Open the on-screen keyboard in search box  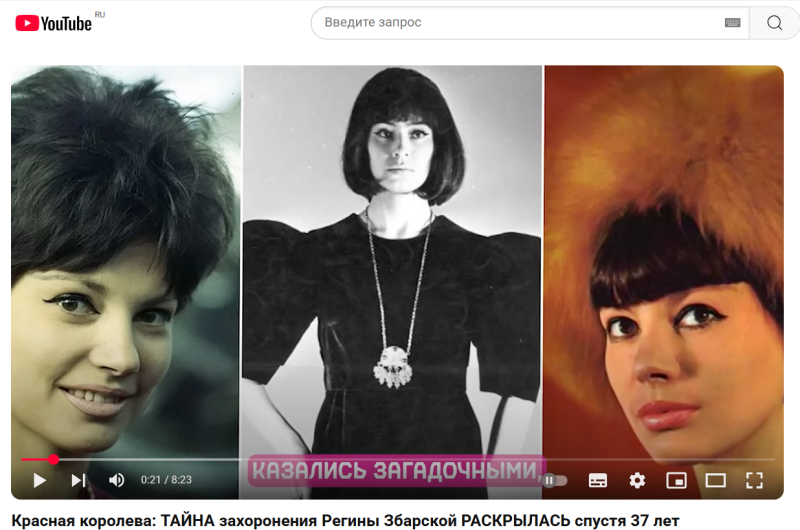[732, 22]
